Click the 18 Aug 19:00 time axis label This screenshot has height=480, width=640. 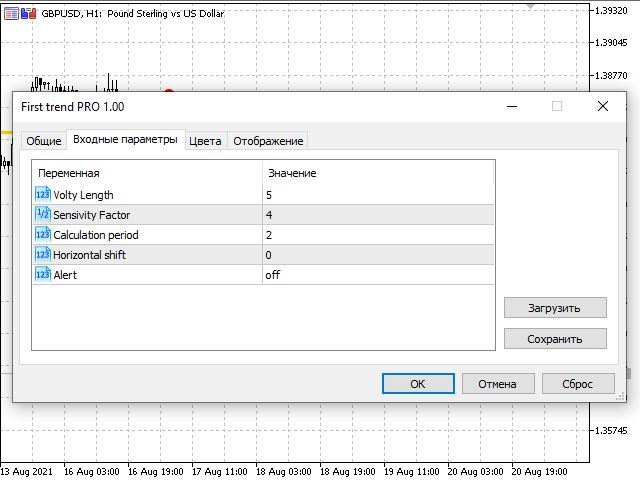tap(348, 472)
